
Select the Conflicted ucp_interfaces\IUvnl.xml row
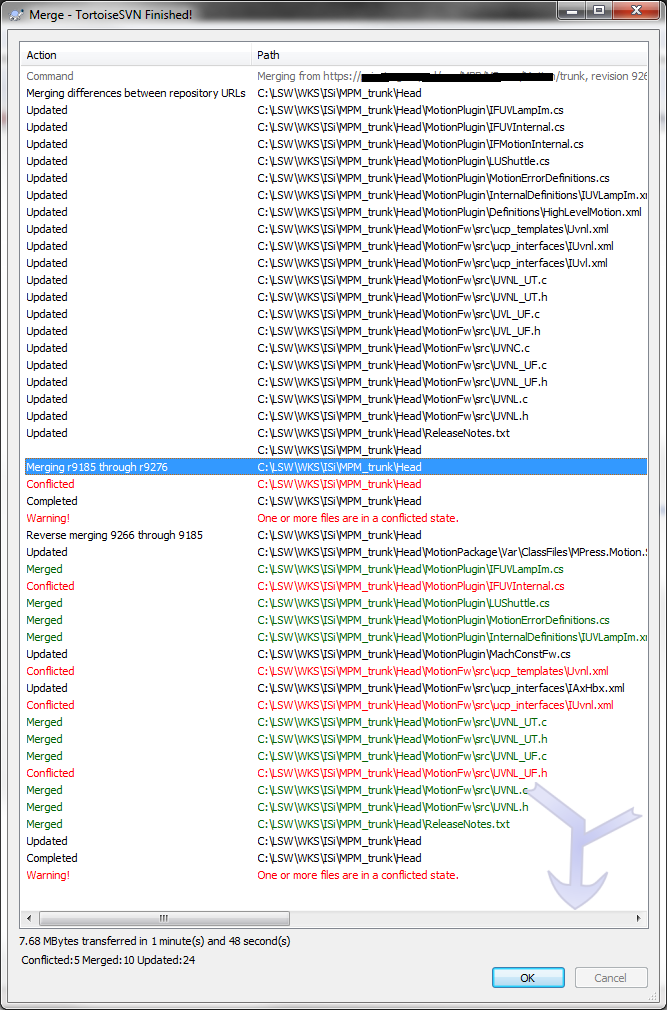coord(334,705)
